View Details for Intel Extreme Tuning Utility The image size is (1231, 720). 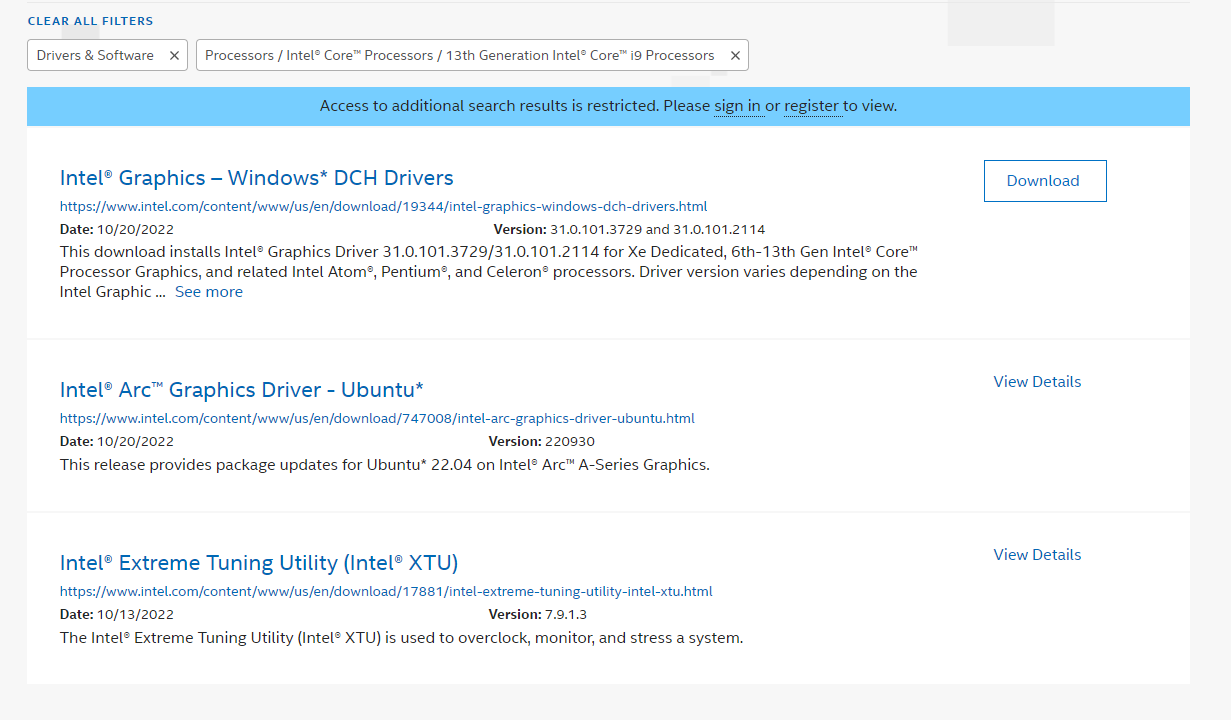(x=1037, y=555)
